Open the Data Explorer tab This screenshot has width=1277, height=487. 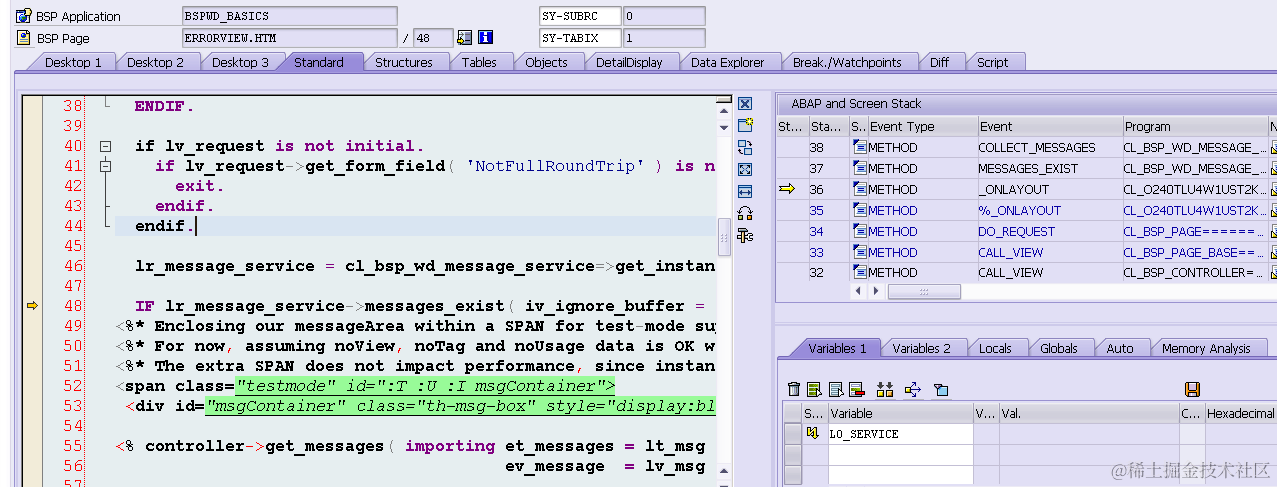pyautogui.click(x=727, y=62)
